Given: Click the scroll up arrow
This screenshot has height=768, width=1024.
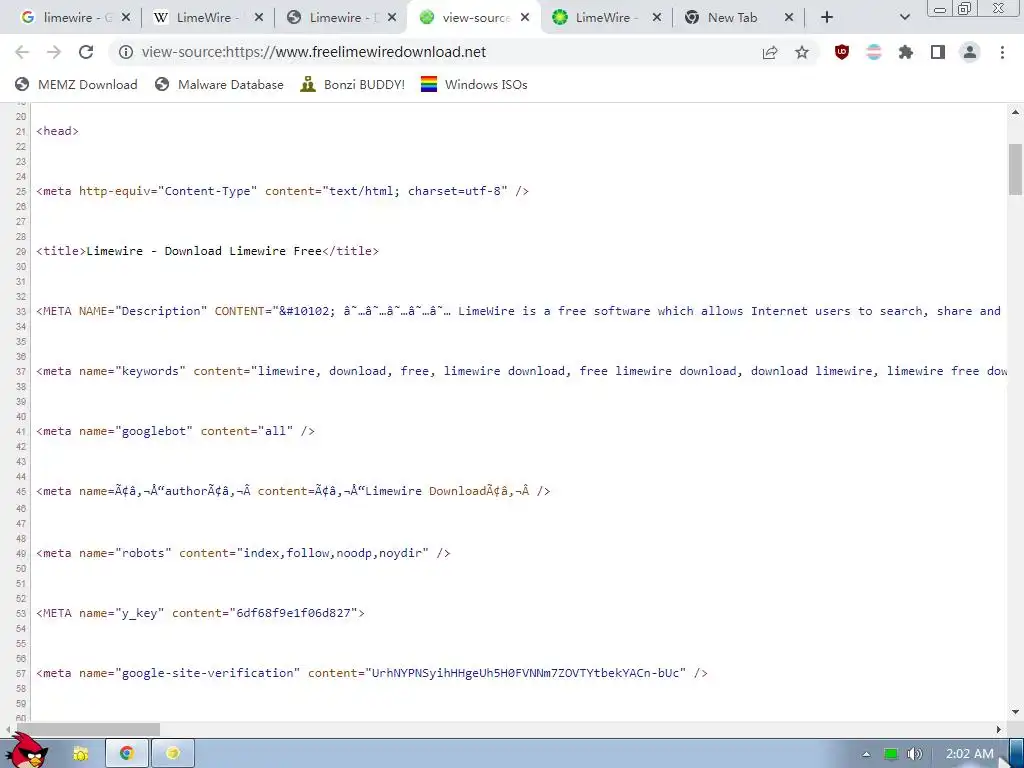Looking at the screenshot, I should [x=1015, y=112].
